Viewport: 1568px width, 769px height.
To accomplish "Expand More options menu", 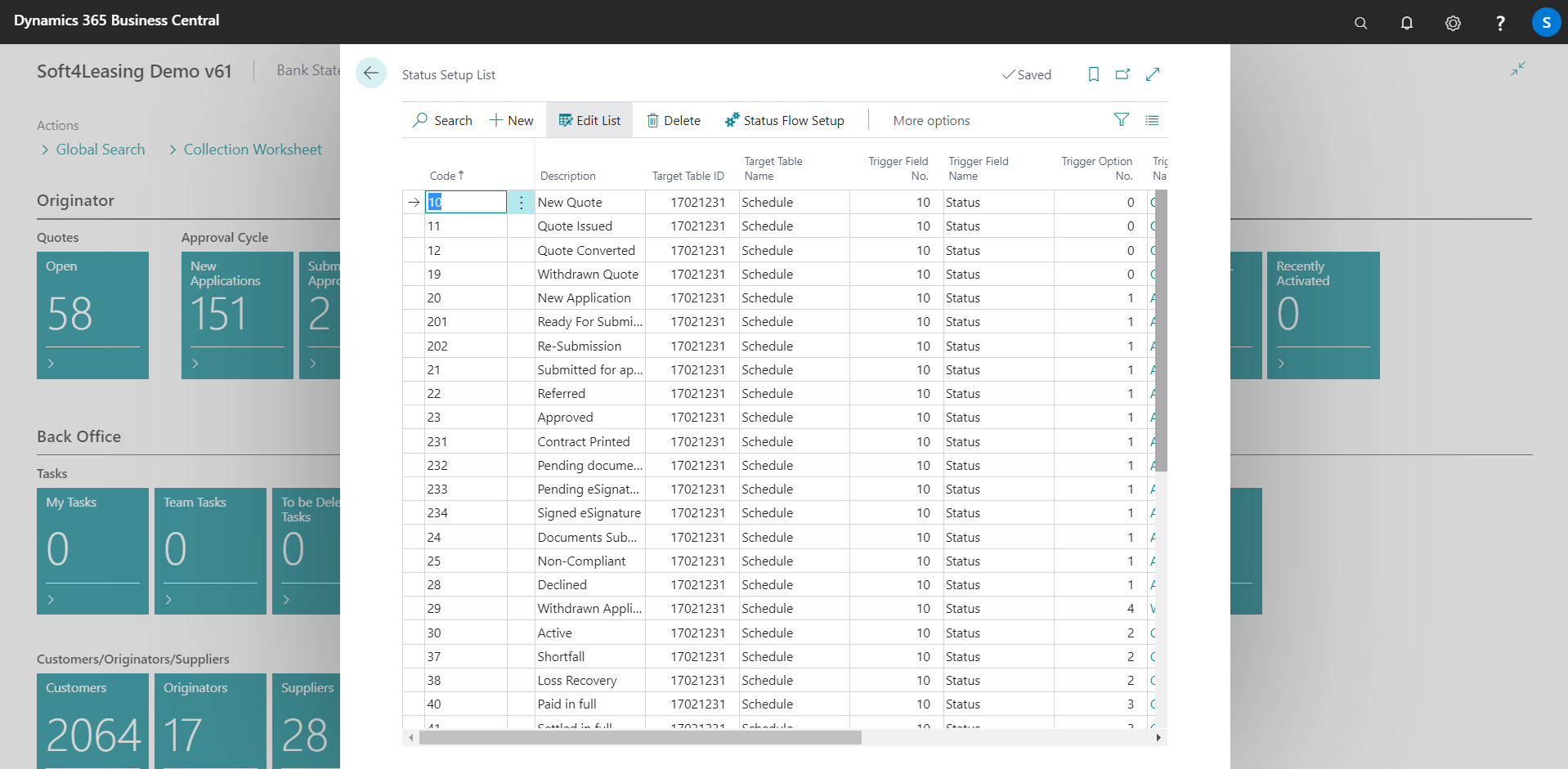I will 931,120.
